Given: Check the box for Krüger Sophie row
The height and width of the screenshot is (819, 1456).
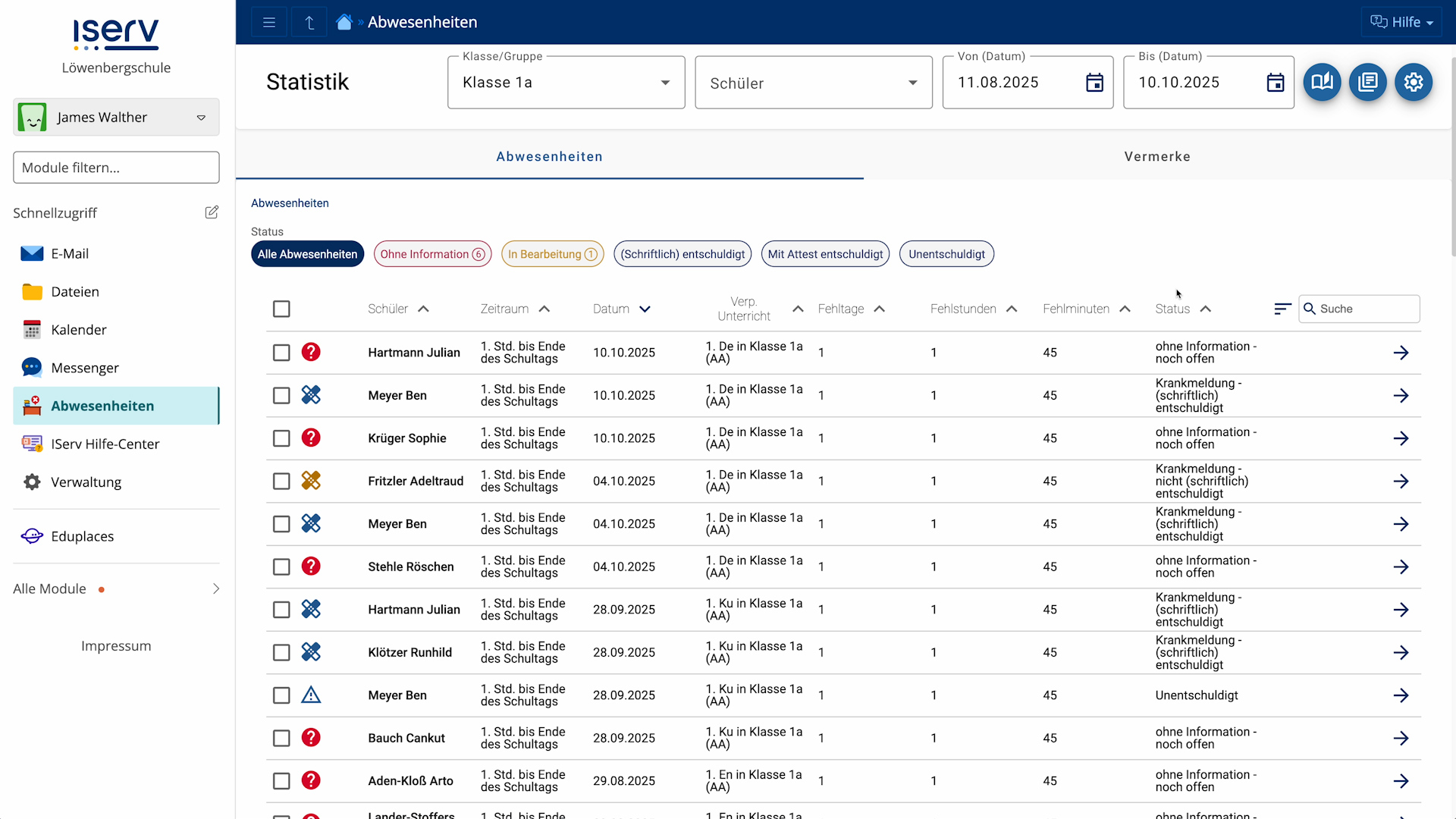Looking at the screenshot, I should 281,438.
